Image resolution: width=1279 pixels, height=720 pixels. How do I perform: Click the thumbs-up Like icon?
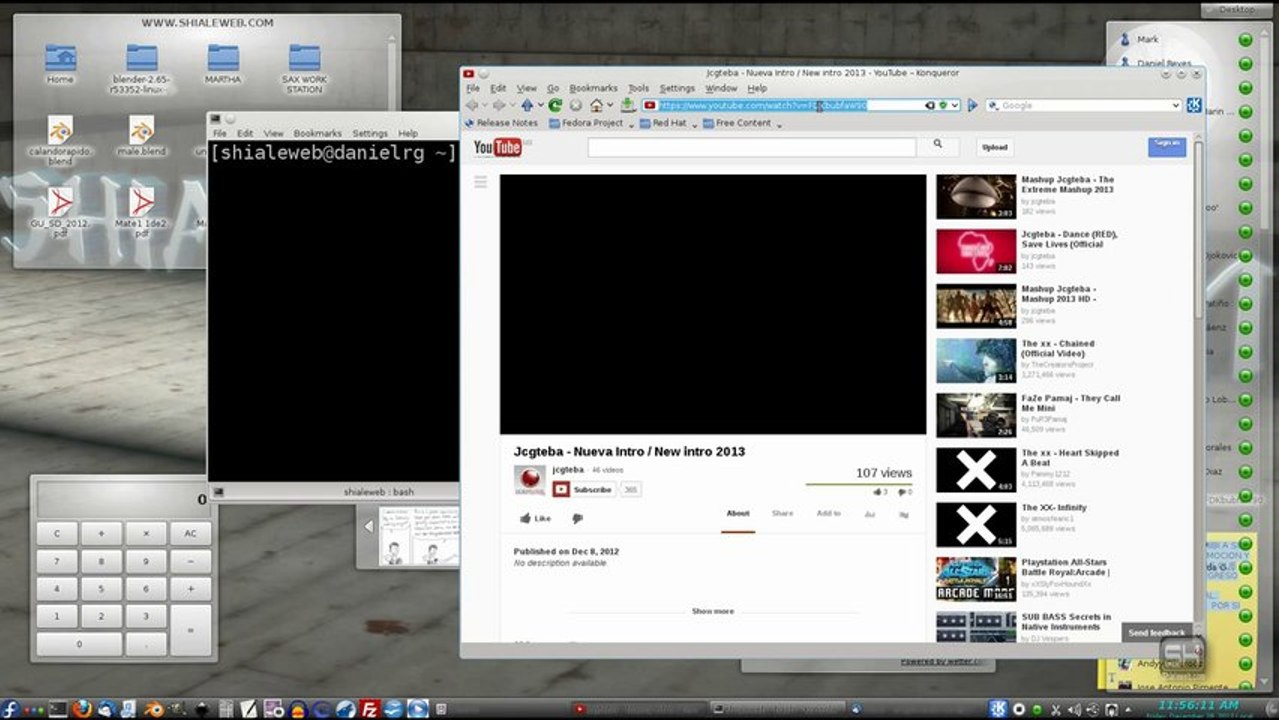pos(526,518)
